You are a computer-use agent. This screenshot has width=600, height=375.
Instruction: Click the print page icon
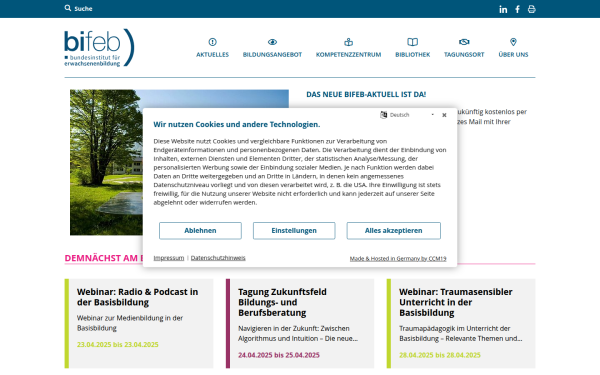click(532, 9)
